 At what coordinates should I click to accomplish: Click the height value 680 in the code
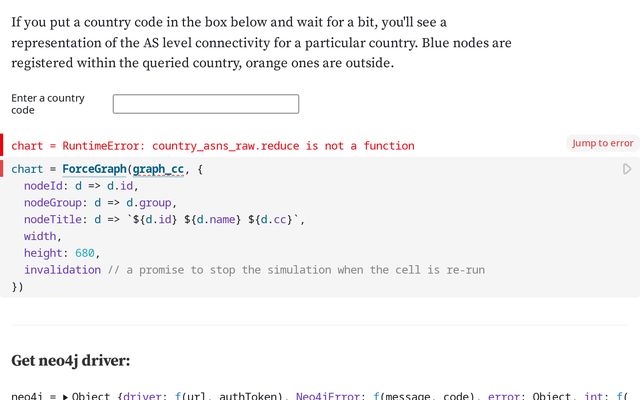(85, 253)
